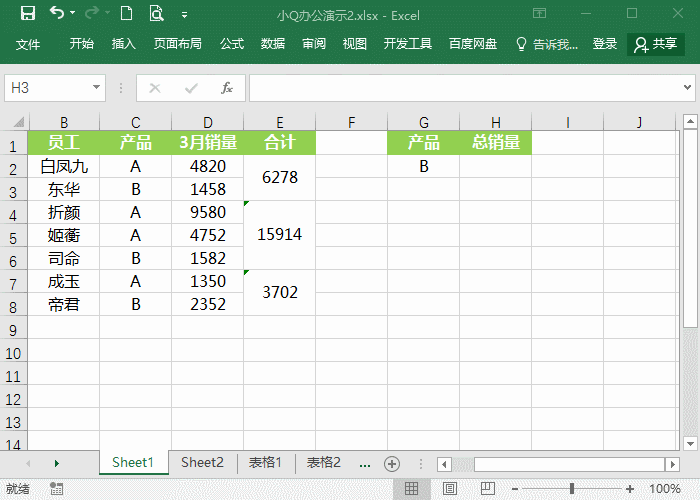Switch to the 表格2 sheet tab
700x500 pixels.
pos(323,462)
